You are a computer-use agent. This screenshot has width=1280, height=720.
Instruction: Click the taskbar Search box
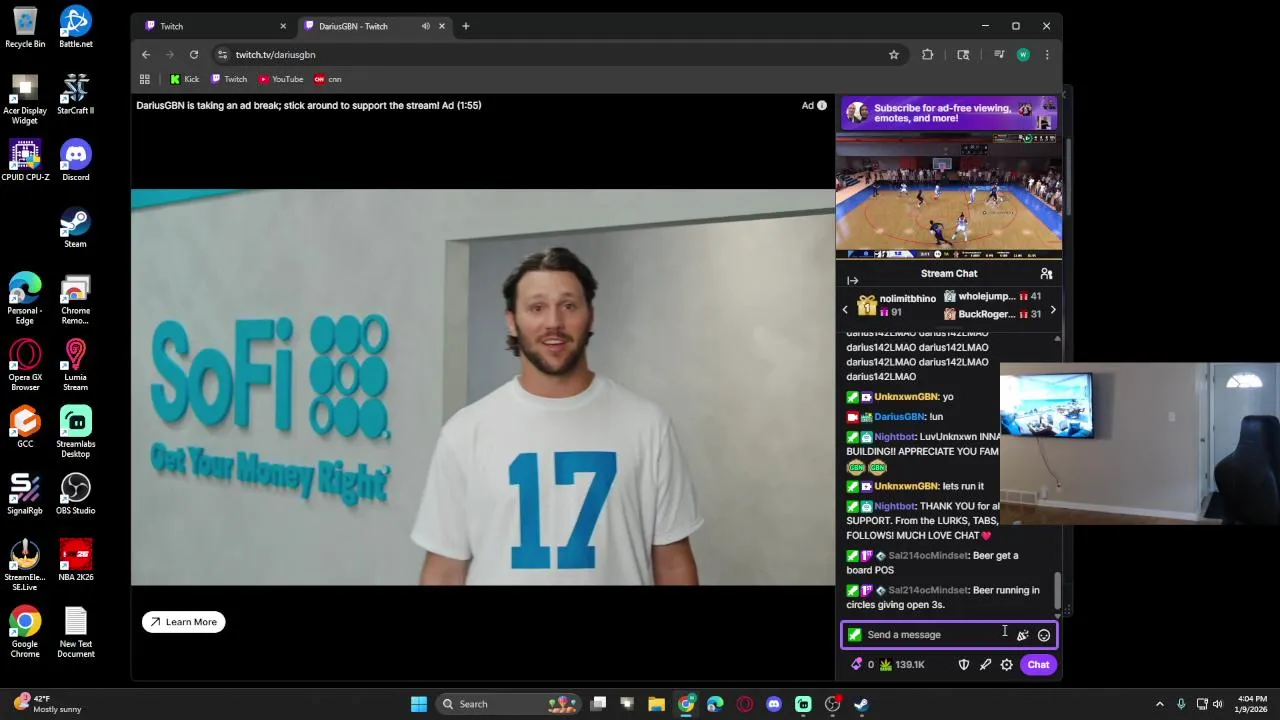coord(508,704)
